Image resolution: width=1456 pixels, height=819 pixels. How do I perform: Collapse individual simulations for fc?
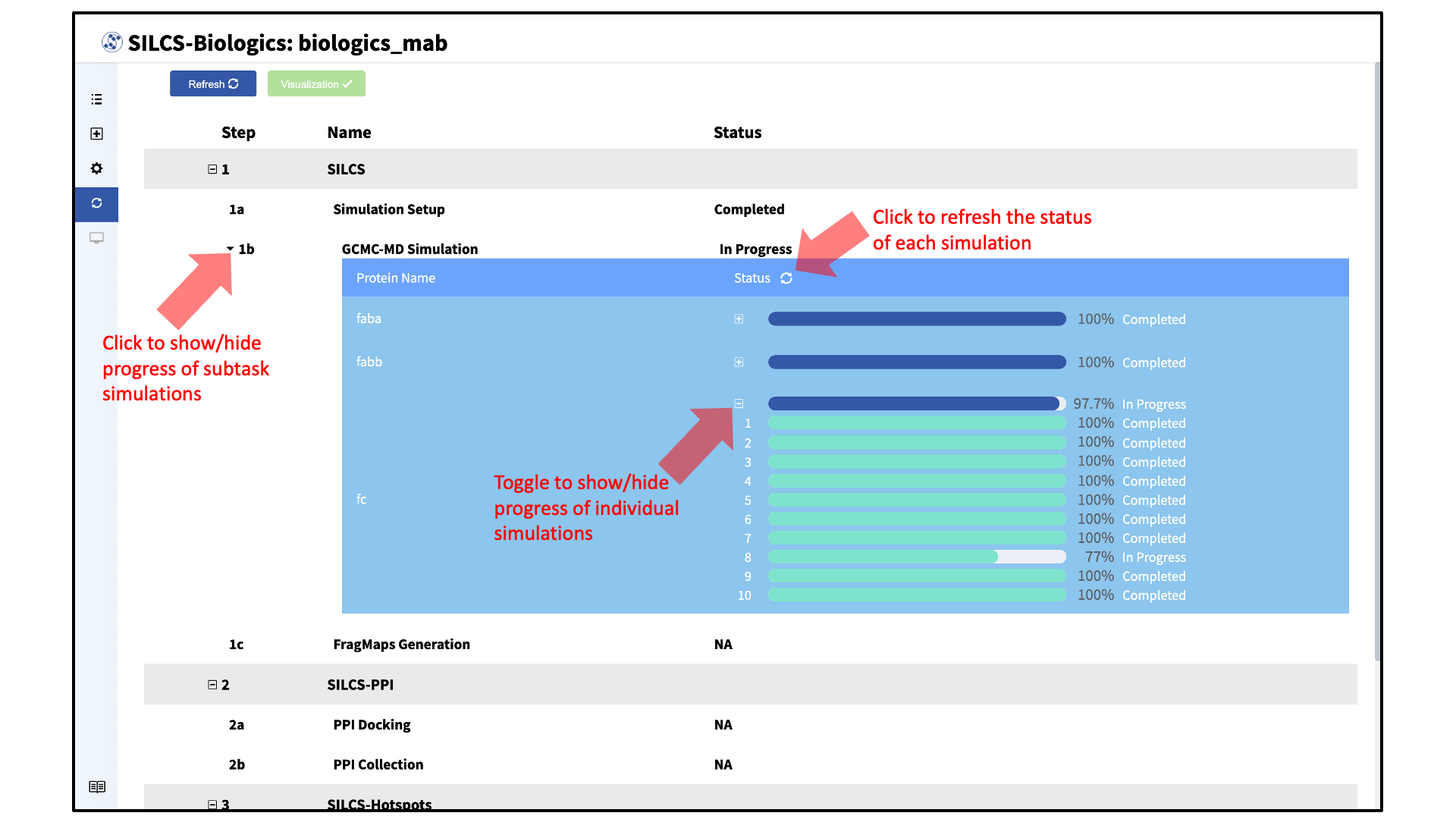point(739,403)
